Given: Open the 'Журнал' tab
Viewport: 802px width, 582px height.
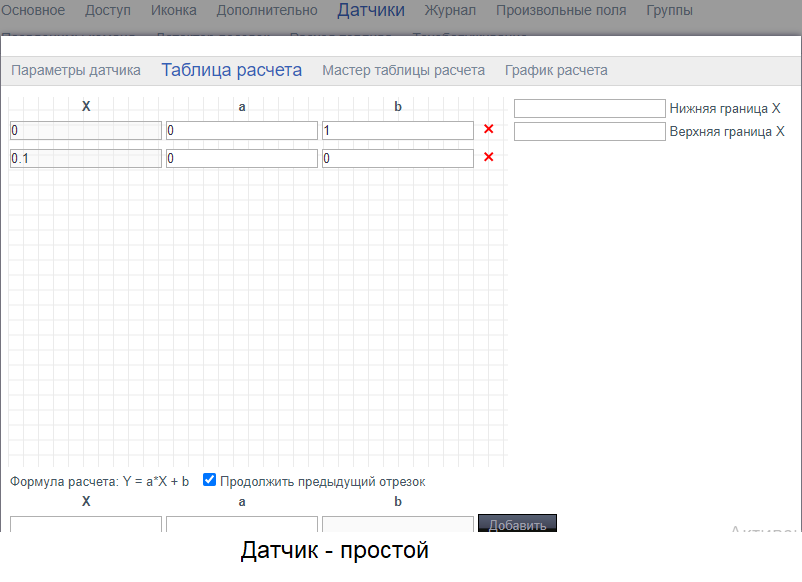Looking at the screenshot, I should (x=450, y=11).
